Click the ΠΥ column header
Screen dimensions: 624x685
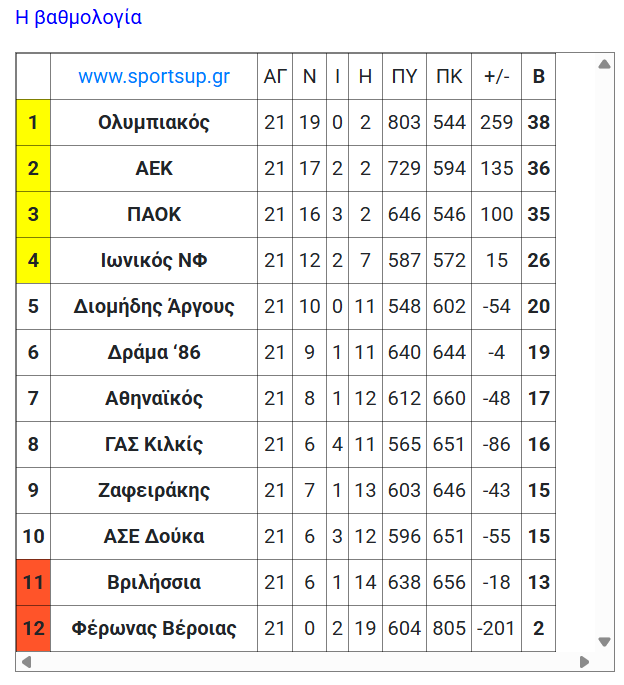405,77
